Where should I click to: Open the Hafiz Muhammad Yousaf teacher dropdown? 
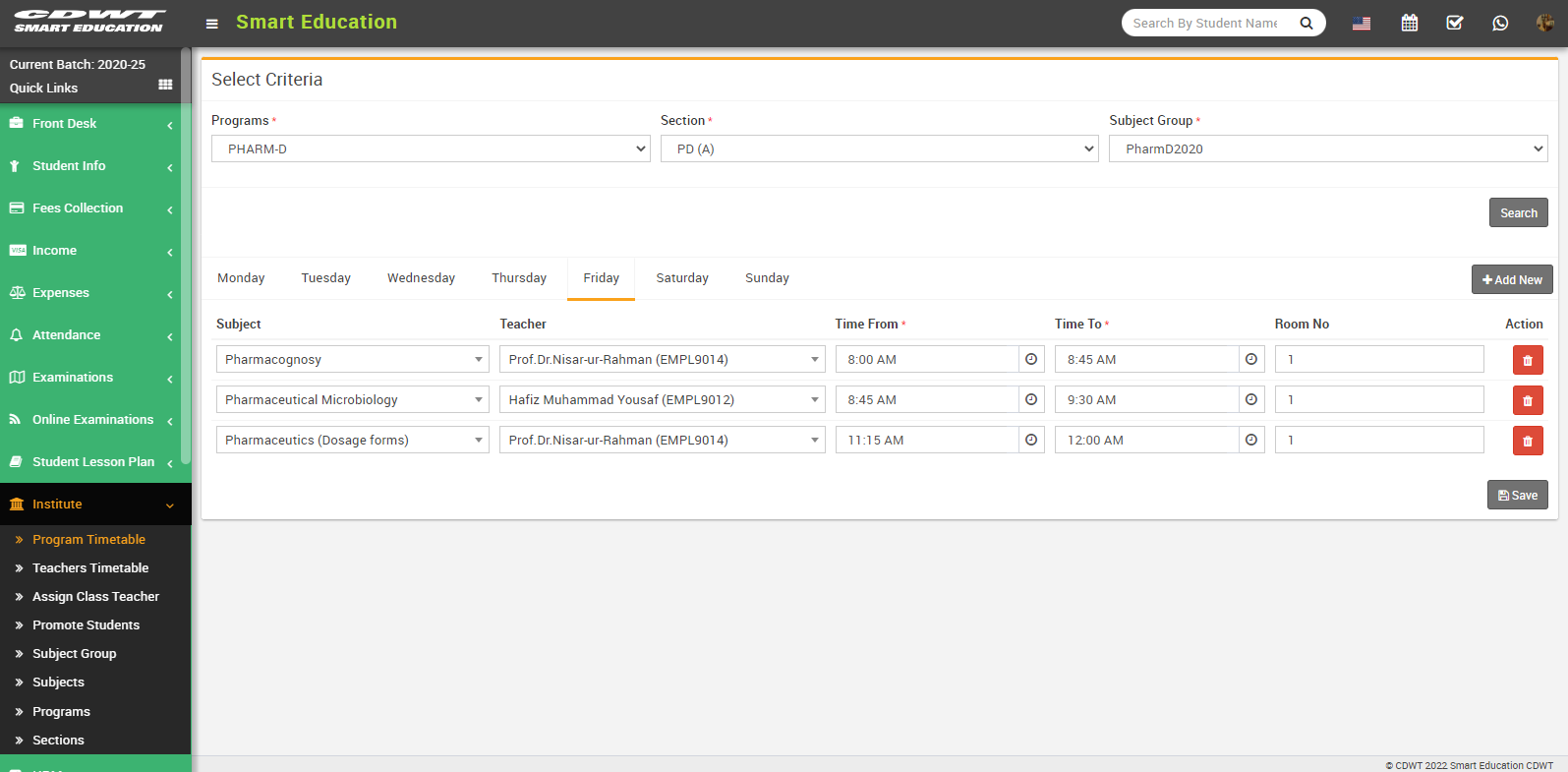coord(663,399)
